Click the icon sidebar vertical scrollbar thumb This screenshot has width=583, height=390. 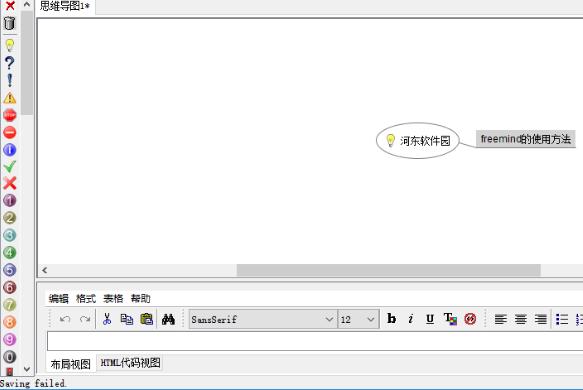27,63
